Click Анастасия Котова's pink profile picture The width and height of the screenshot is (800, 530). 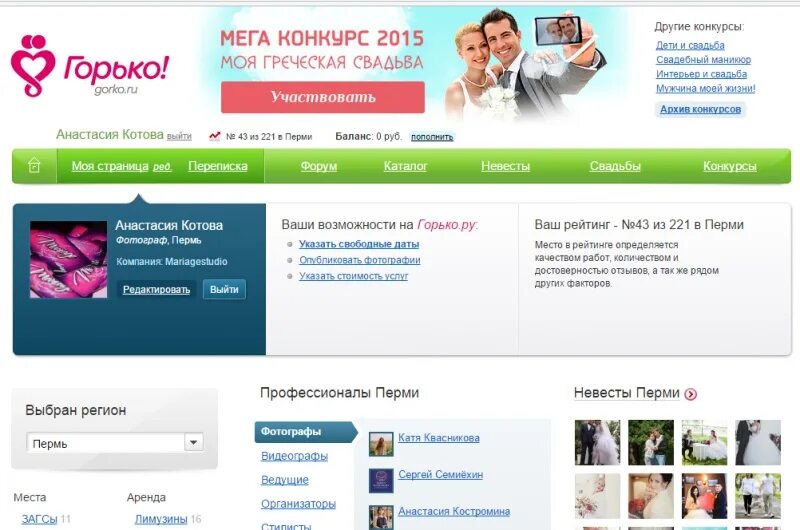click(68, 259)
